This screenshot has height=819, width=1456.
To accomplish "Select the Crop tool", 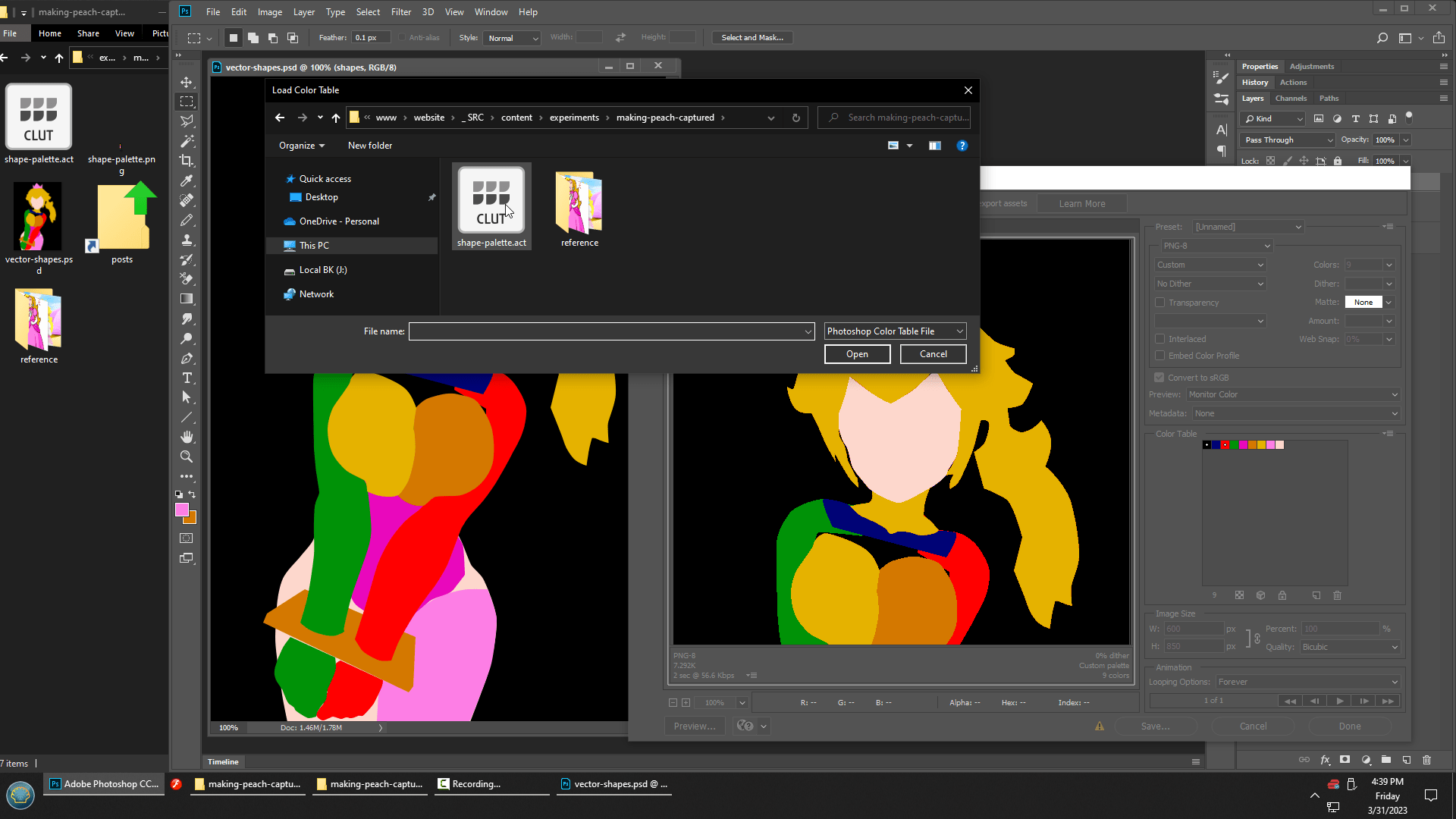I will [x=187, y=161].
